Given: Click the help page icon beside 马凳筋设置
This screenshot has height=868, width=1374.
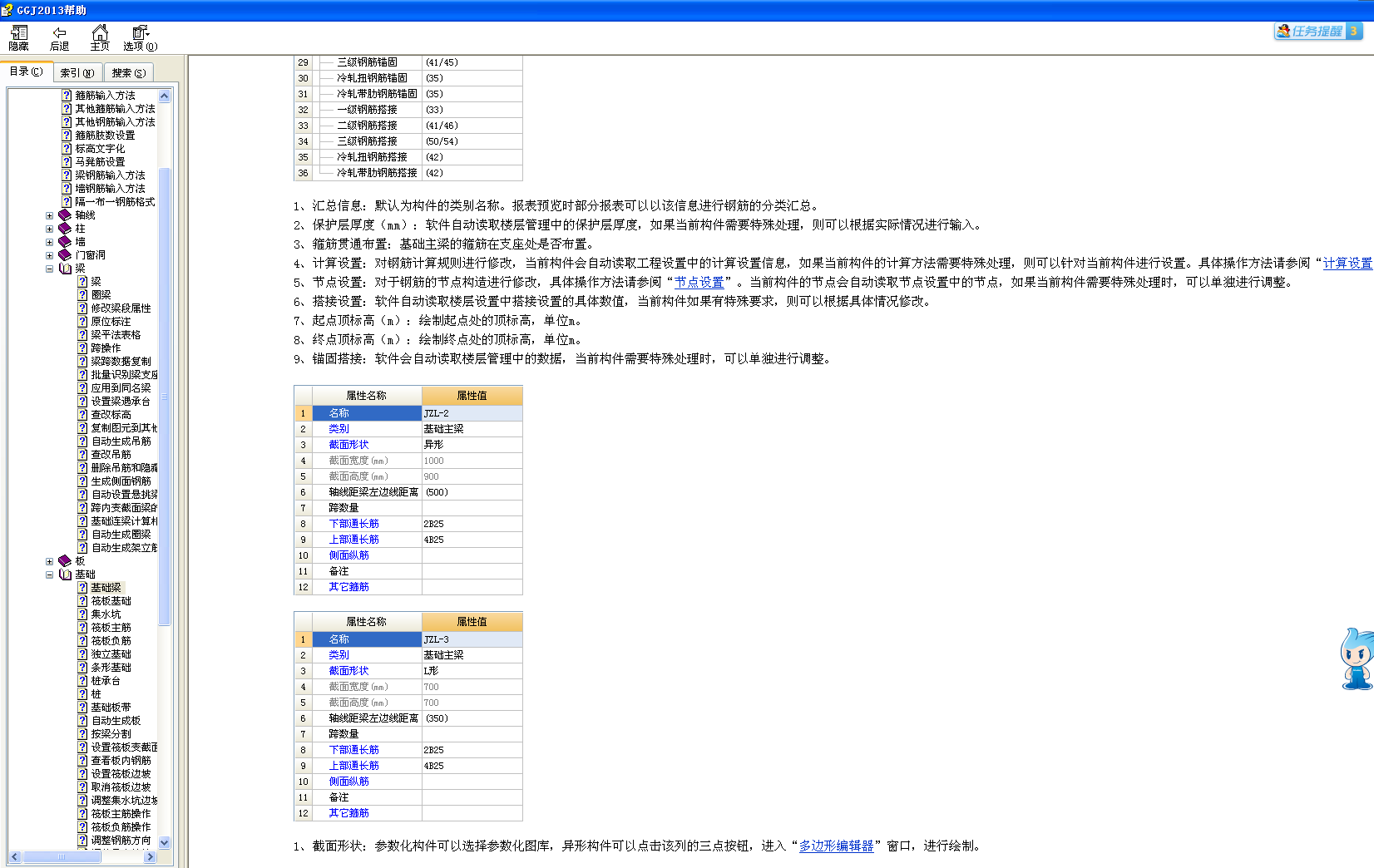Looking at the screenshot, I should 67,162.
